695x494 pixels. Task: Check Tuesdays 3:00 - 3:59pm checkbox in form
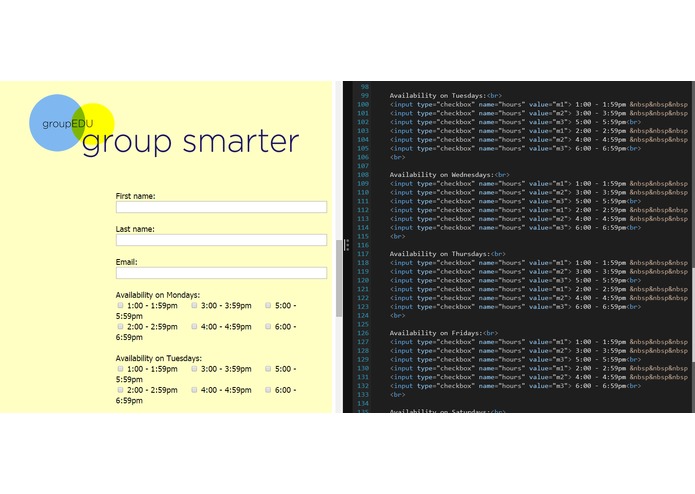194,369
